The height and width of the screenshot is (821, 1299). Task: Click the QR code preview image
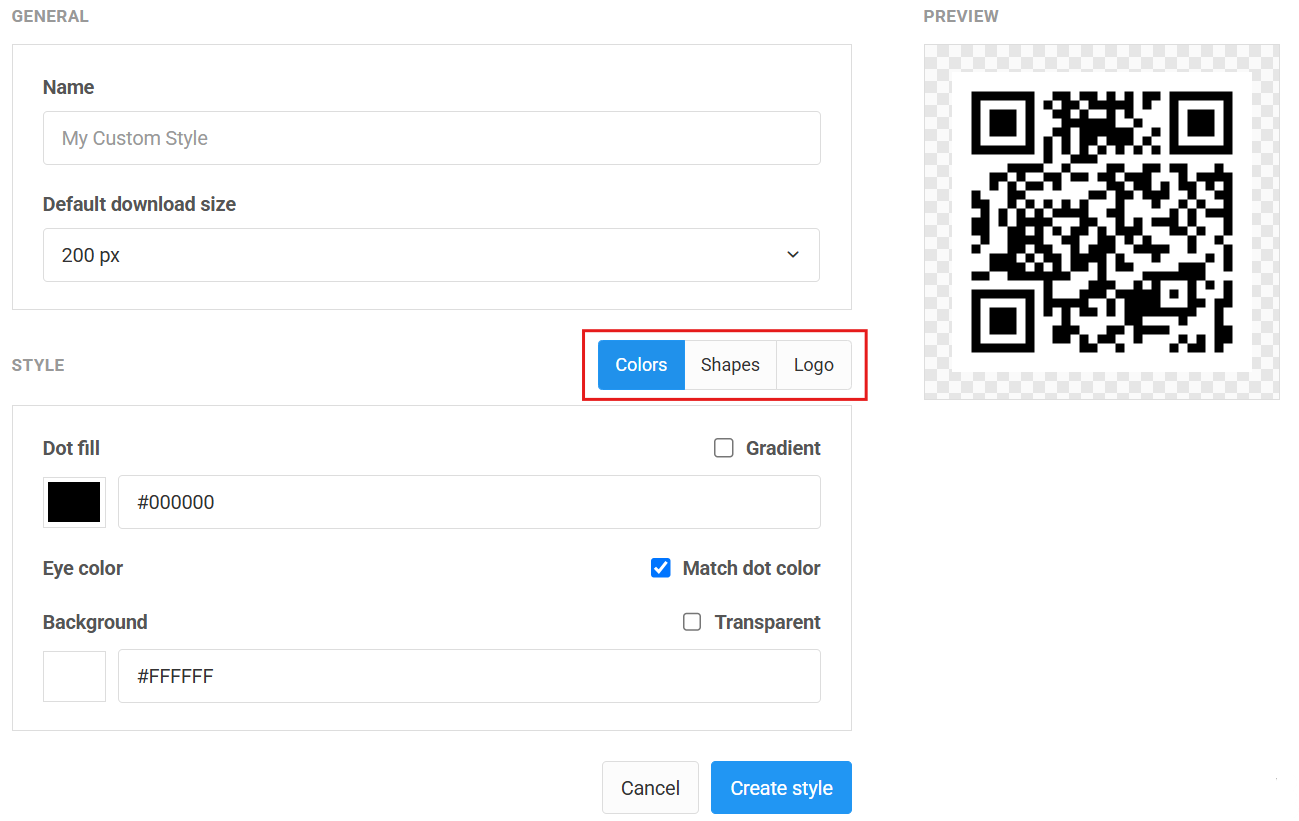pyautogui.click(x=1101, y=222)
